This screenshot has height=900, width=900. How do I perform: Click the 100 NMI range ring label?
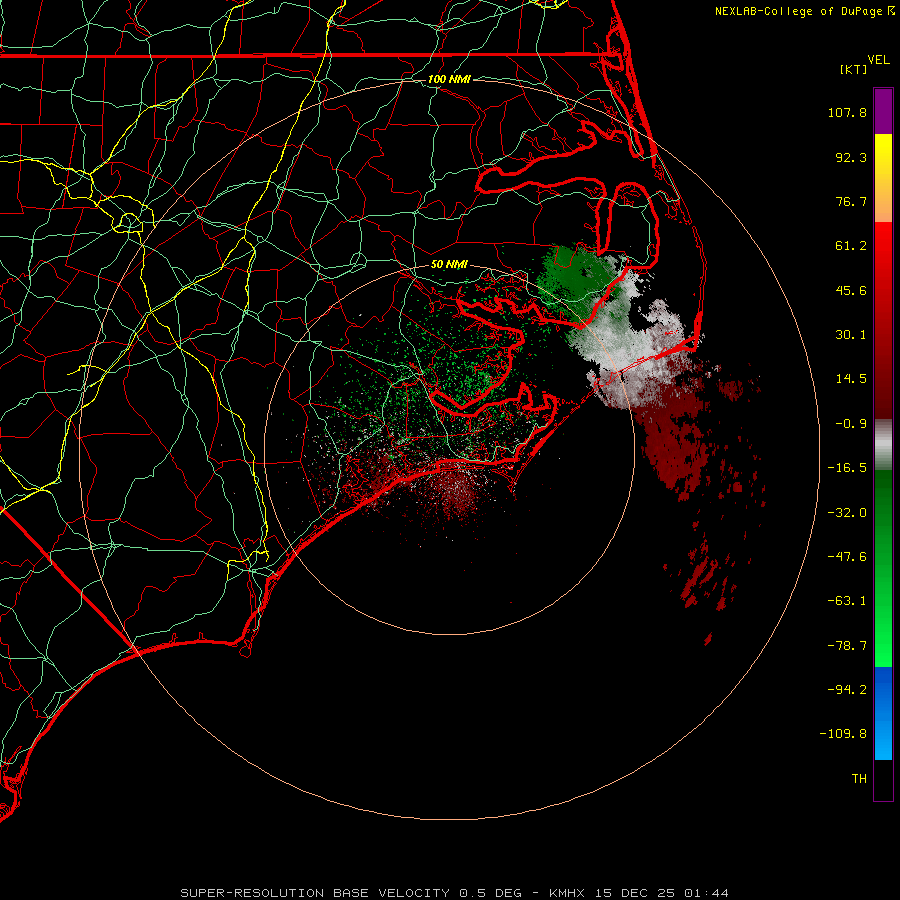coord(449,79)
